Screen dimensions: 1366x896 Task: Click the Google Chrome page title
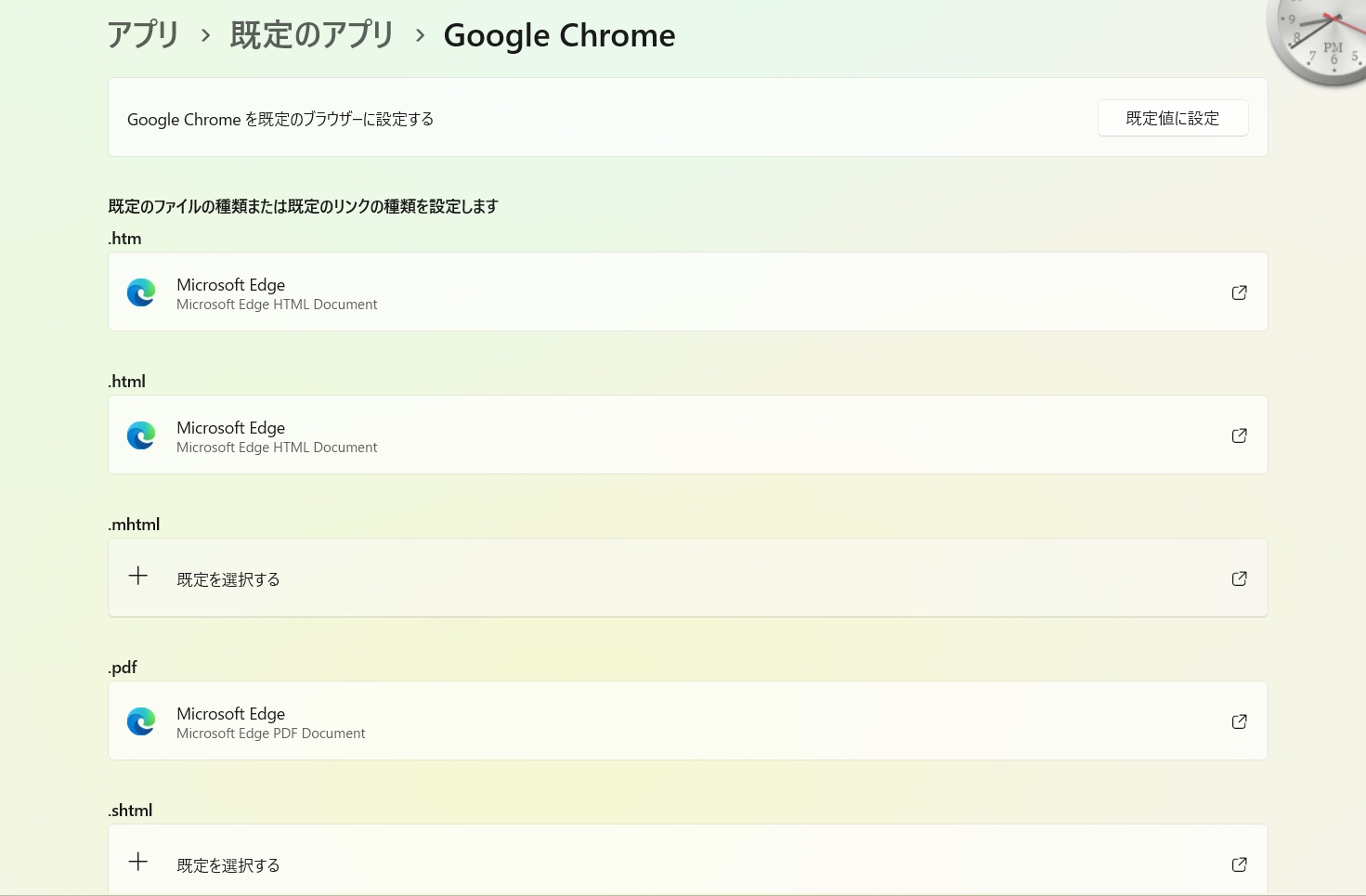click(x=559, y=35)
